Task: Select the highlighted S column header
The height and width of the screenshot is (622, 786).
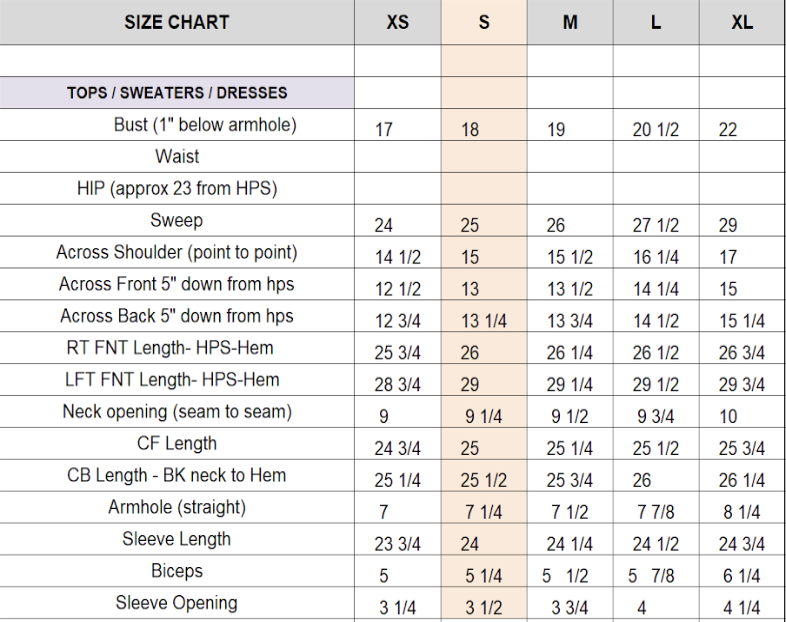Action: pos(484,22)
